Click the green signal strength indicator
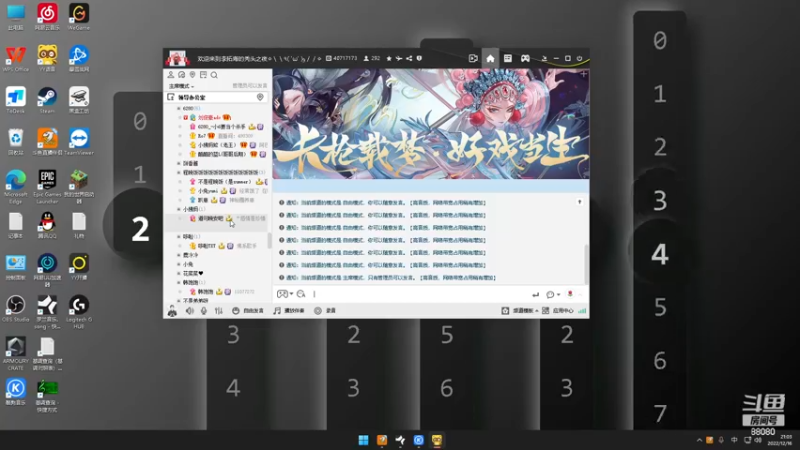This screenshot has width=800, height=450. click(582, 310)
